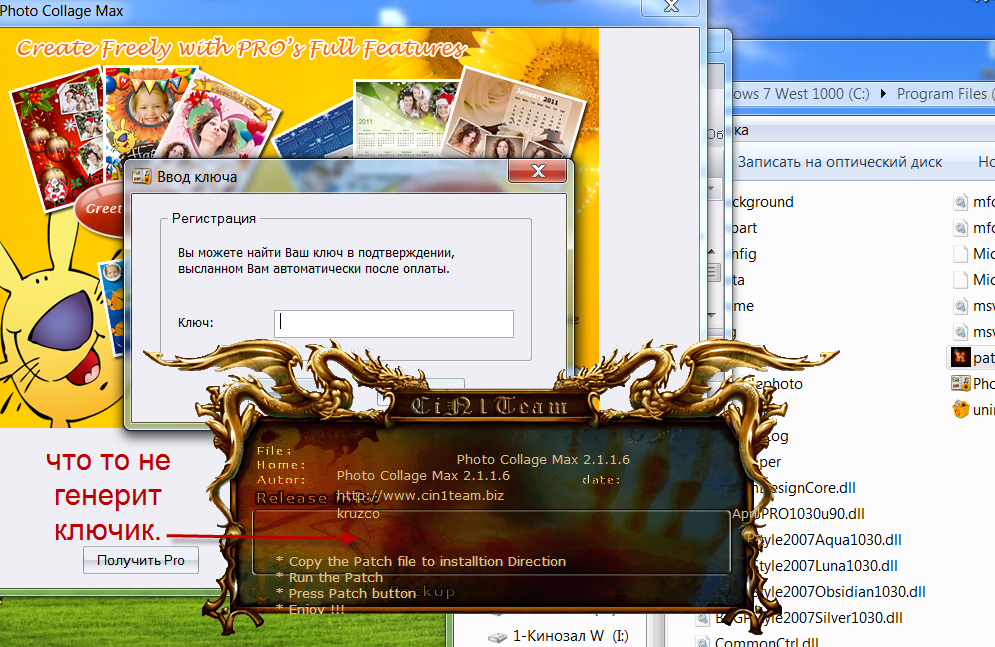The width and height of the screenshot is (995, 647).
Task: Open the http://www.cin1team.biz link in the patcher
Action: coord(419,495)
